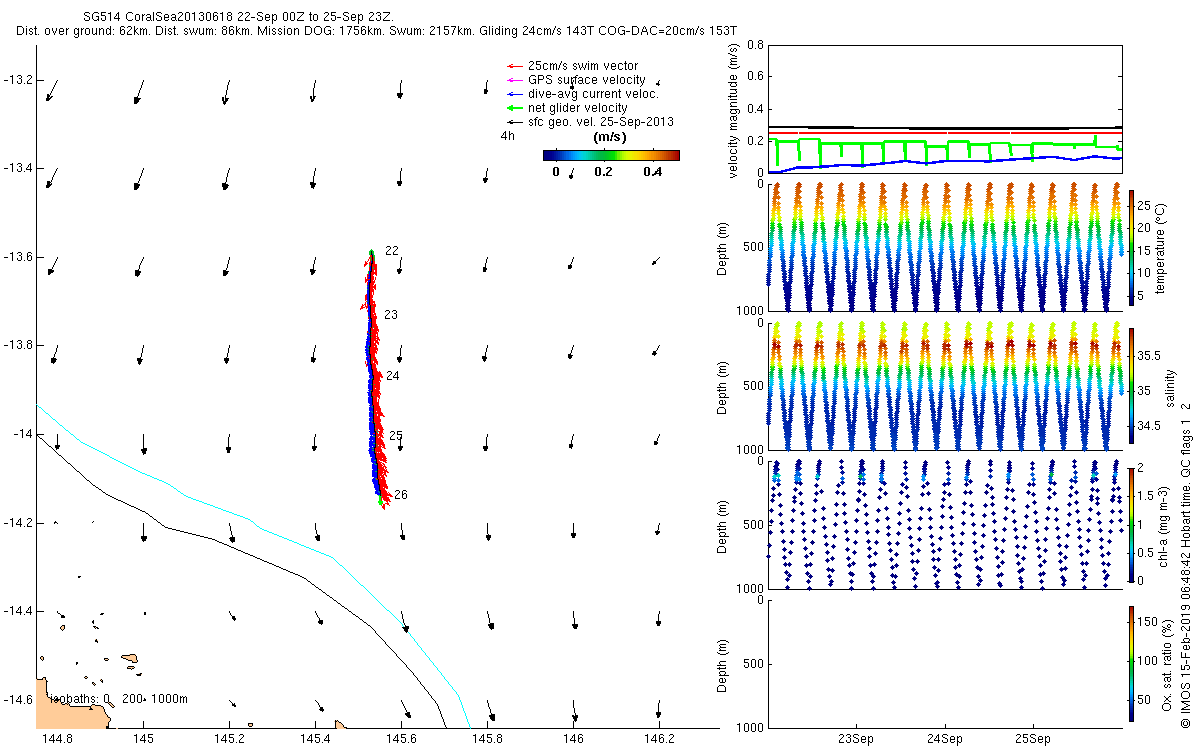The height and width of the screenshot is (750, 1200).
Task: Click the '24Sep' date tick label
Action: 945,740
